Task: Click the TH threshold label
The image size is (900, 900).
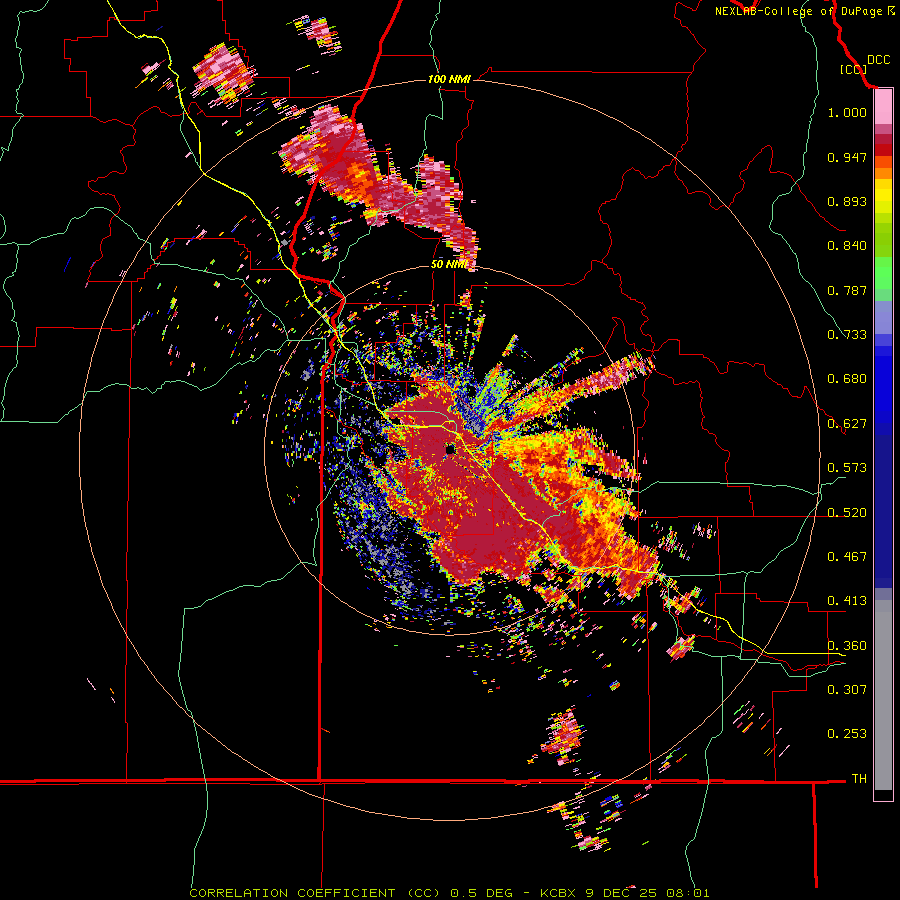Action: point(859,779)
